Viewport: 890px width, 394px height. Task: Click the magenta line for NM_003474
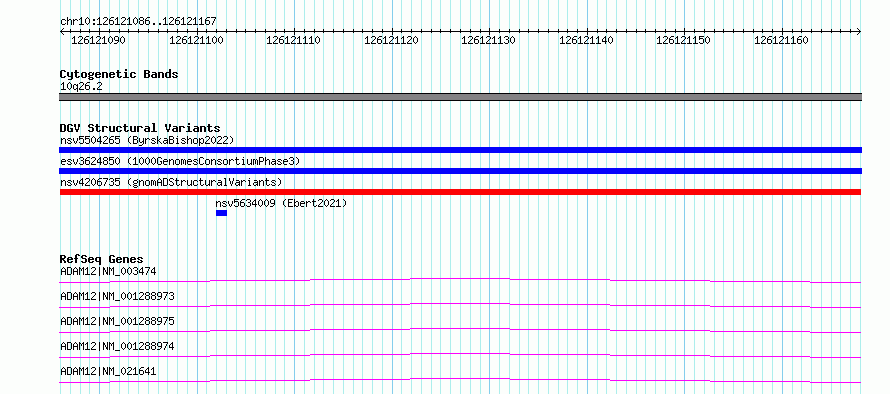pyautogui.click(x=460, y=280)
